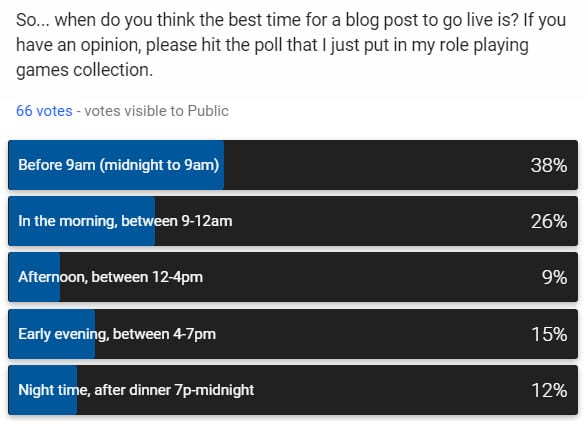Vote for Before 9am (midnight to 9am)
The image size is (587, 424).
[293, 165]
